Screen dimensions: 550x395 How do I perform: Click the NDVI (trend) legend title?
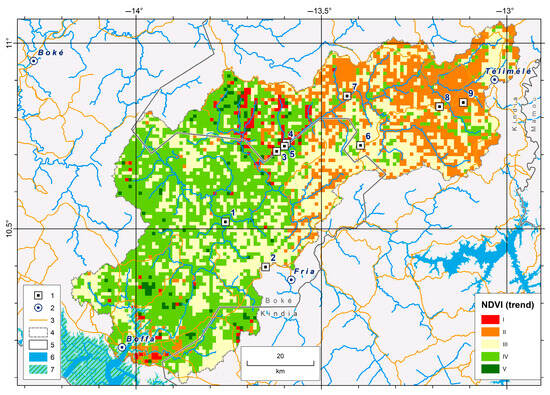point(507,305)
